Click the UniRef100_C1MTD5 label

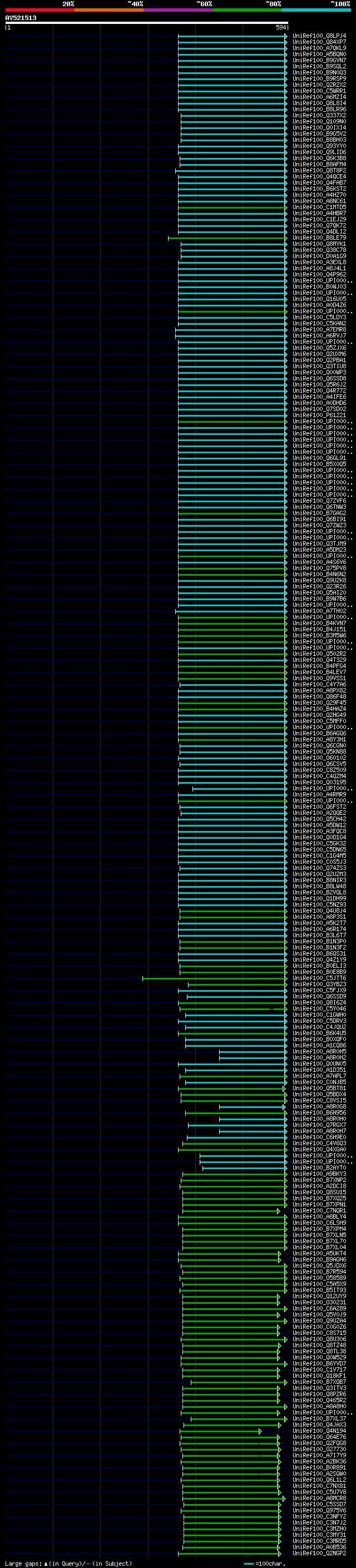319,207
